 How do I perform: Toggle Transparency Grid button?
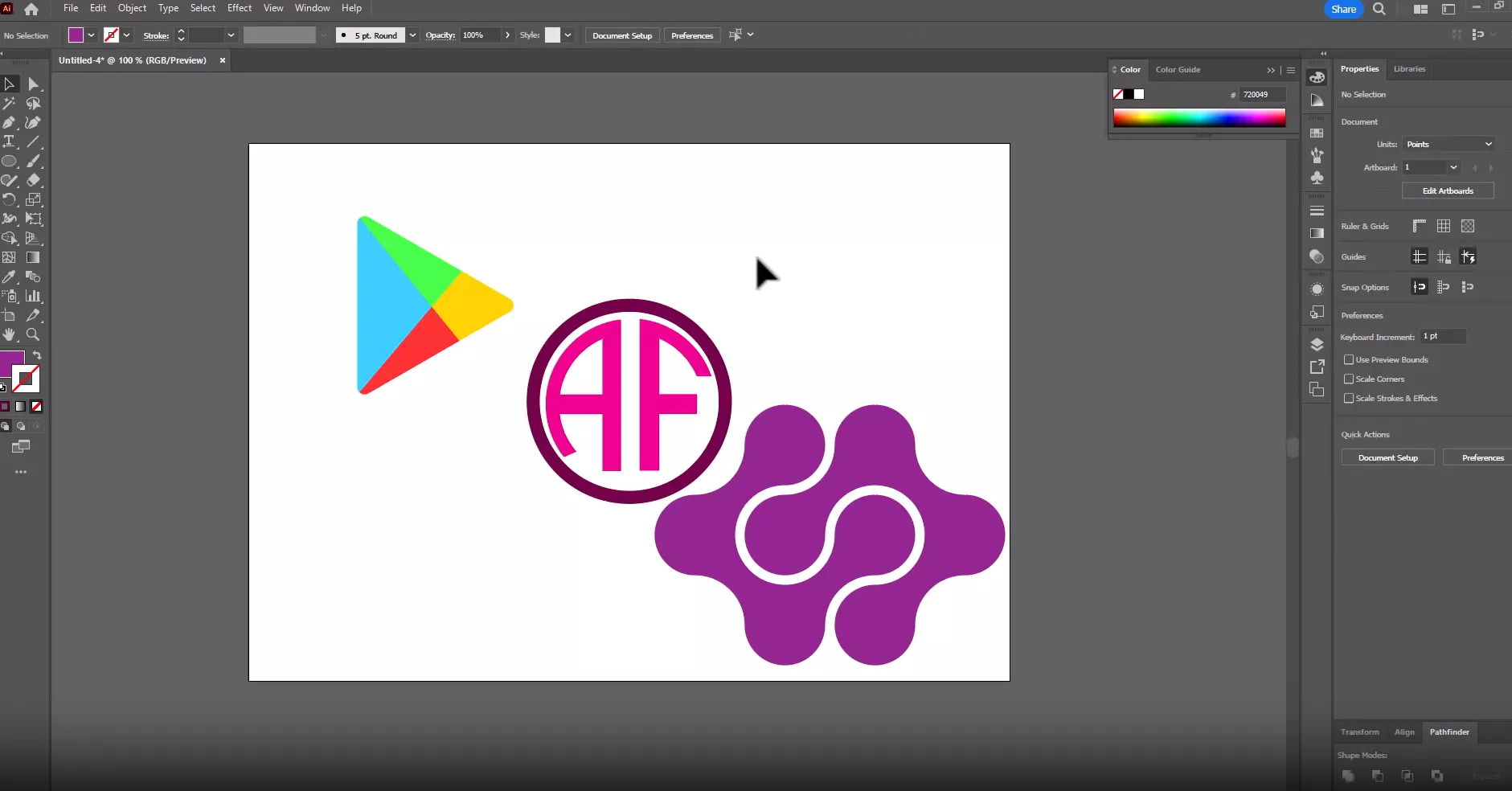[1468, 226]
